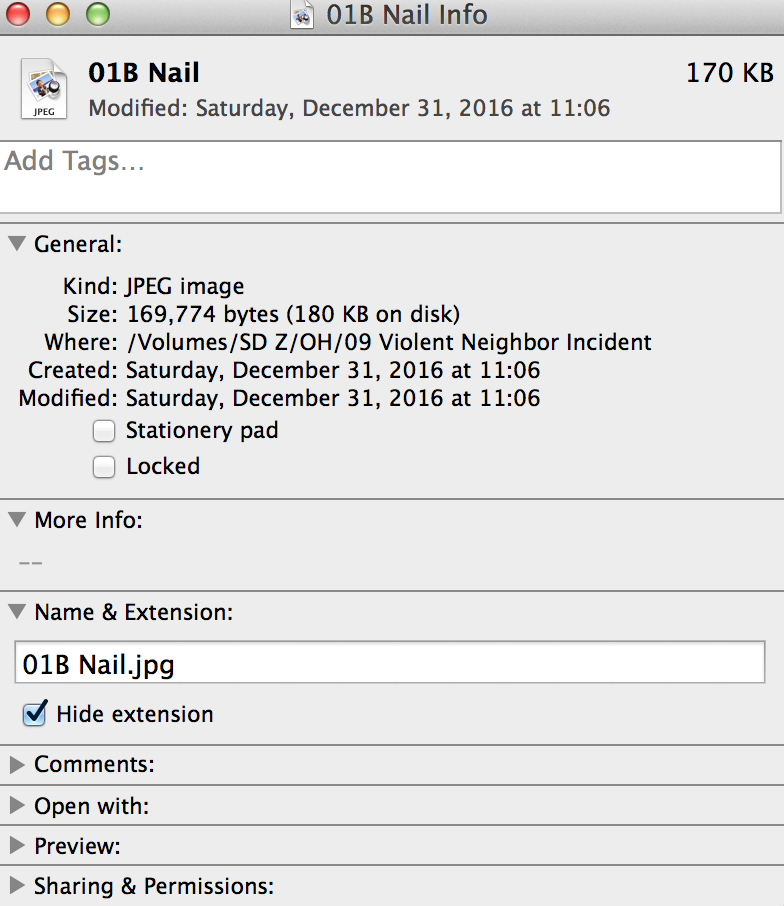Collapse the Name & Extension section
Screen dimensions: 784x906
click(17, 611)
